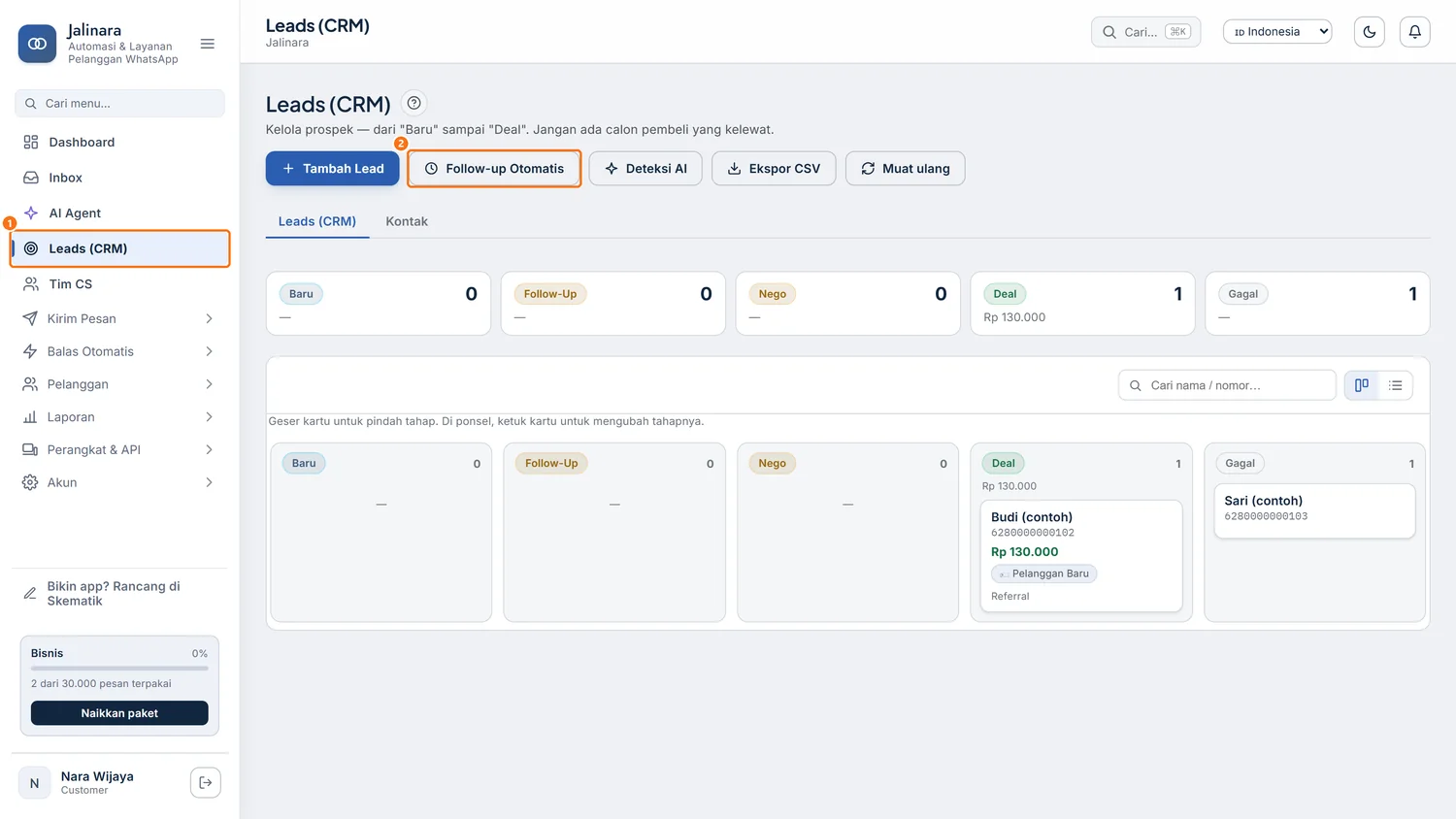Viewport: 1456px width, 819px height.
Task: Switch to list view icon
Action: (1395, 385)
